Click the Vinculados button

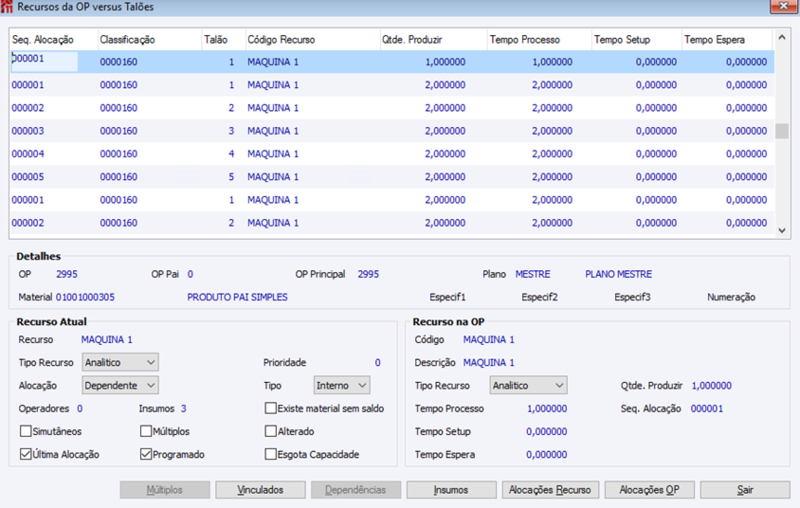click(x=260, y=490)
